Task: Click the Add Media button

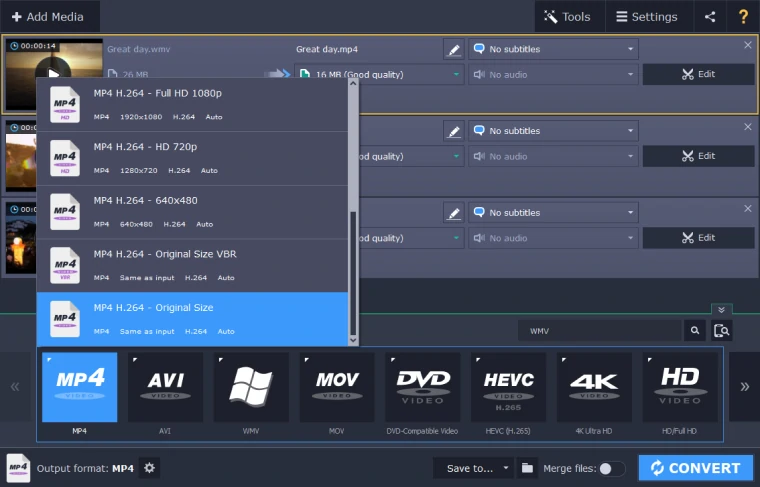Action: (x=48, y=16)
